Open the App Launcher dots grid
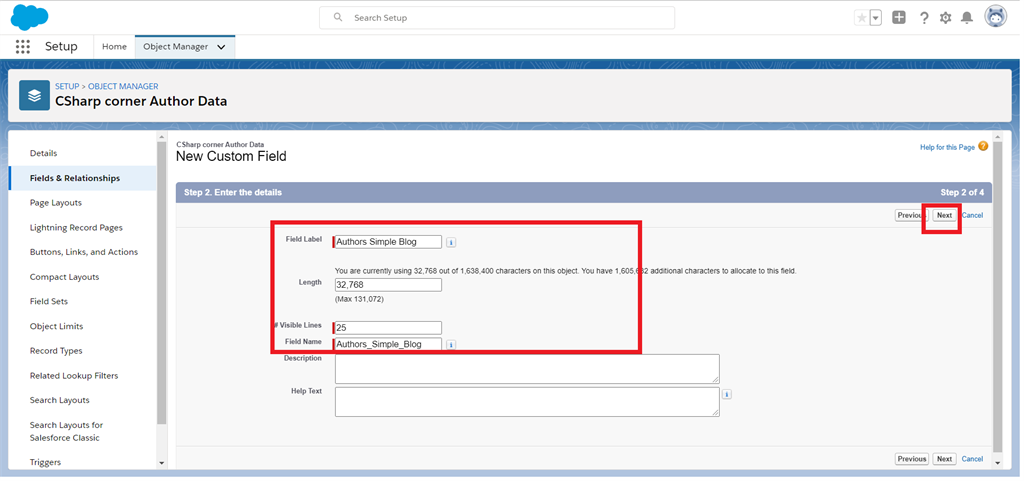 pyautogui.click(x=23, y=46)
